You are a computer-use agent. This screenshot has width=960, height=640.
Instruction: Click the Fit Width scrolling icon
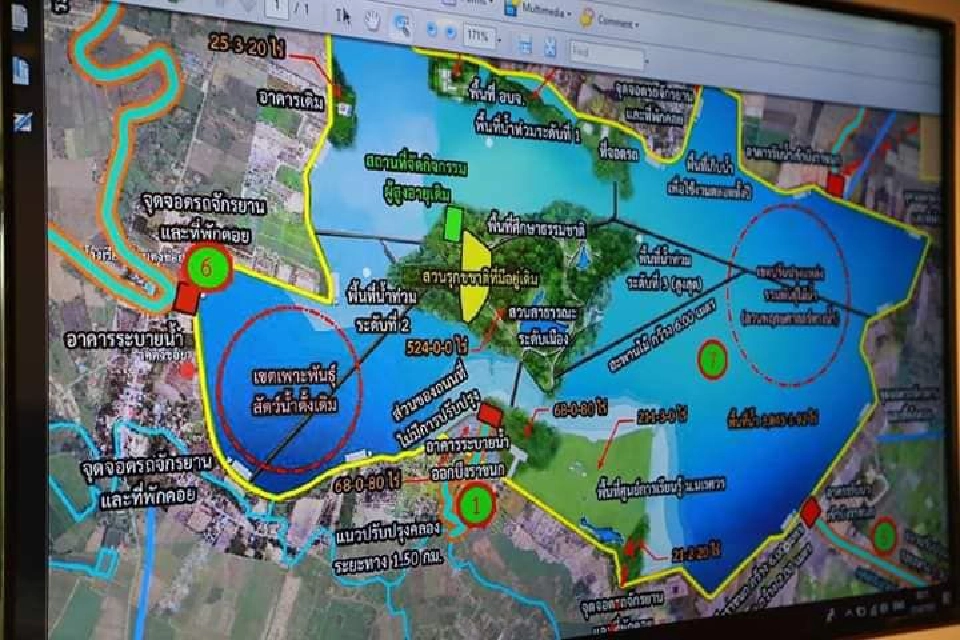click(524, 42)
